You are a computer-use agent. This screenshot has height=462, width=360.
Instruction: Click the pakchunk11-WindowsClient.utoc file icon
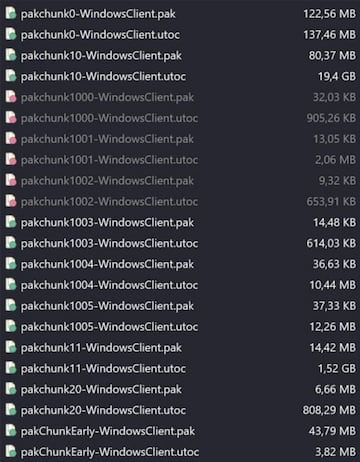[x=11, y=368]
